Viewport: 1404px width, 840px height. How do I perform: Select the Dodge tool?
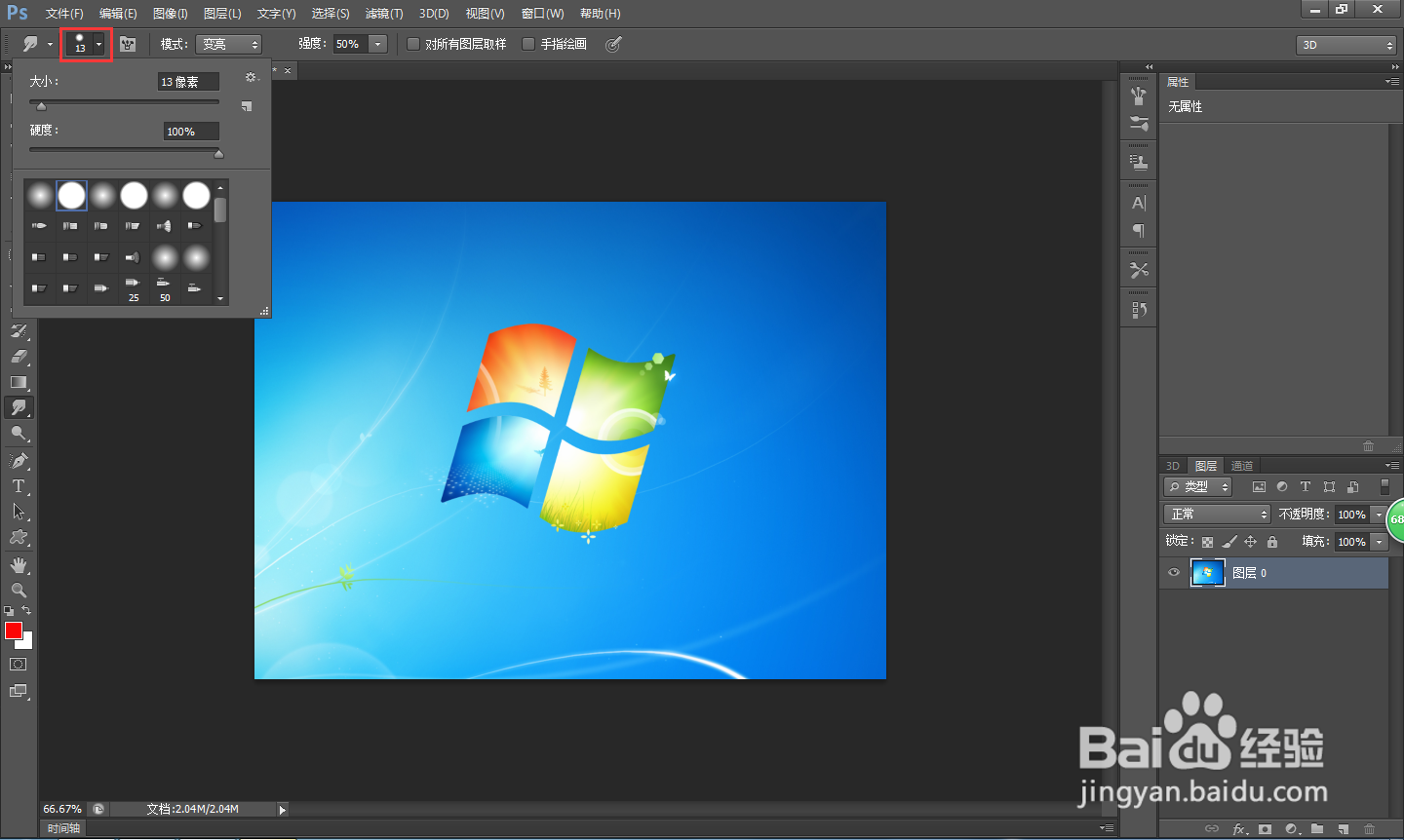pos(19,434)
